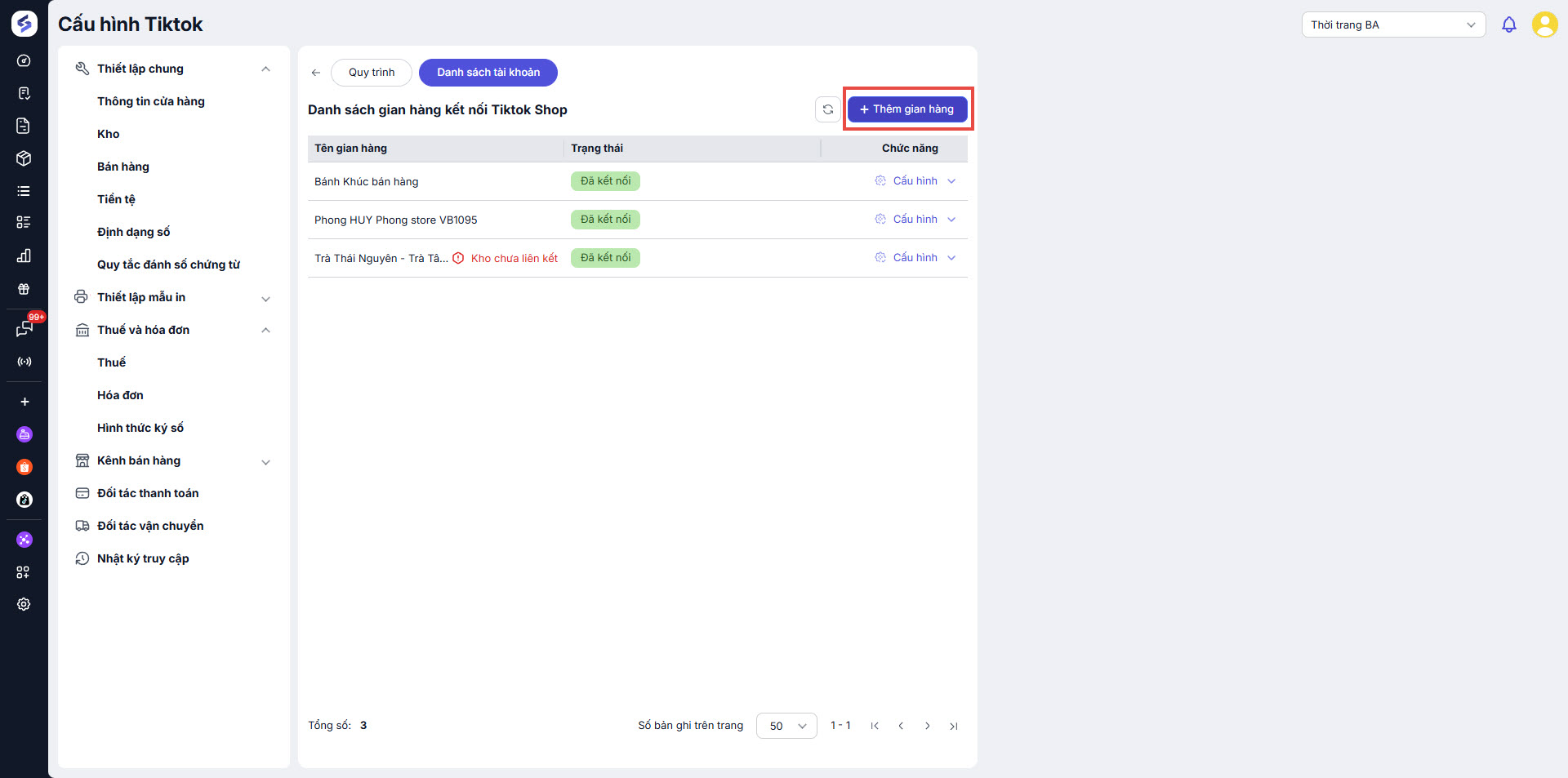Screen dimensions: 1568x778
Task: Open the notification bell
Action: coord(1509,25)
